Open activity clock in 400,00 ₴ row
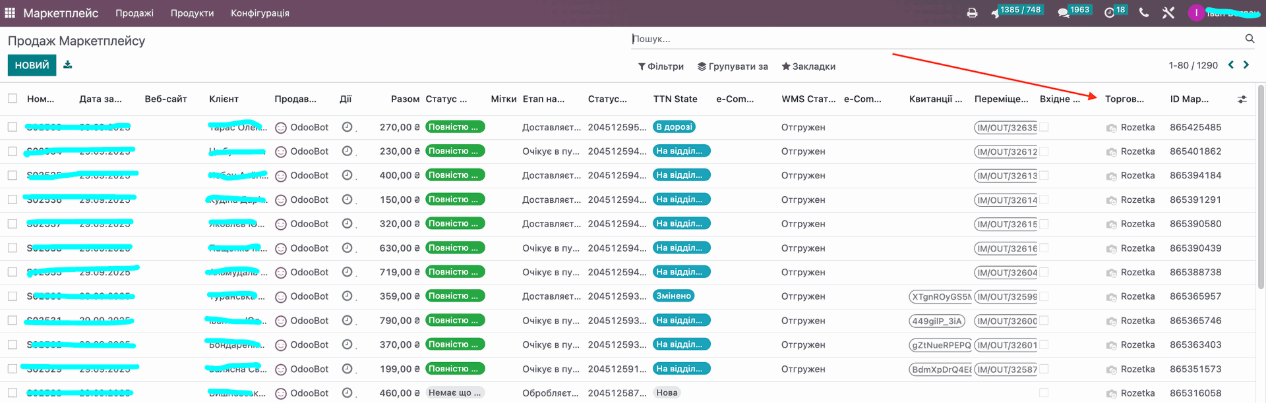This screenshot has height=403, width=1266. pyautogui.click(x=347, y=175)
